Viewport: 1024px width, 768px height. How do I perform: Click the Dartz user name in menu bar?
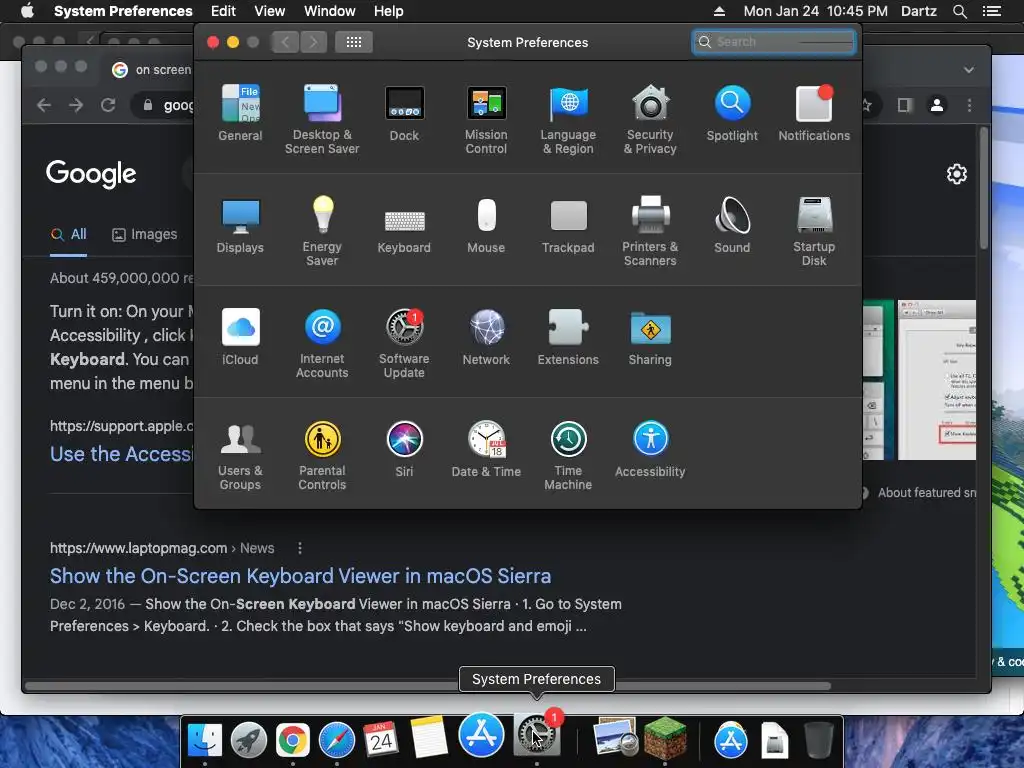918,11
